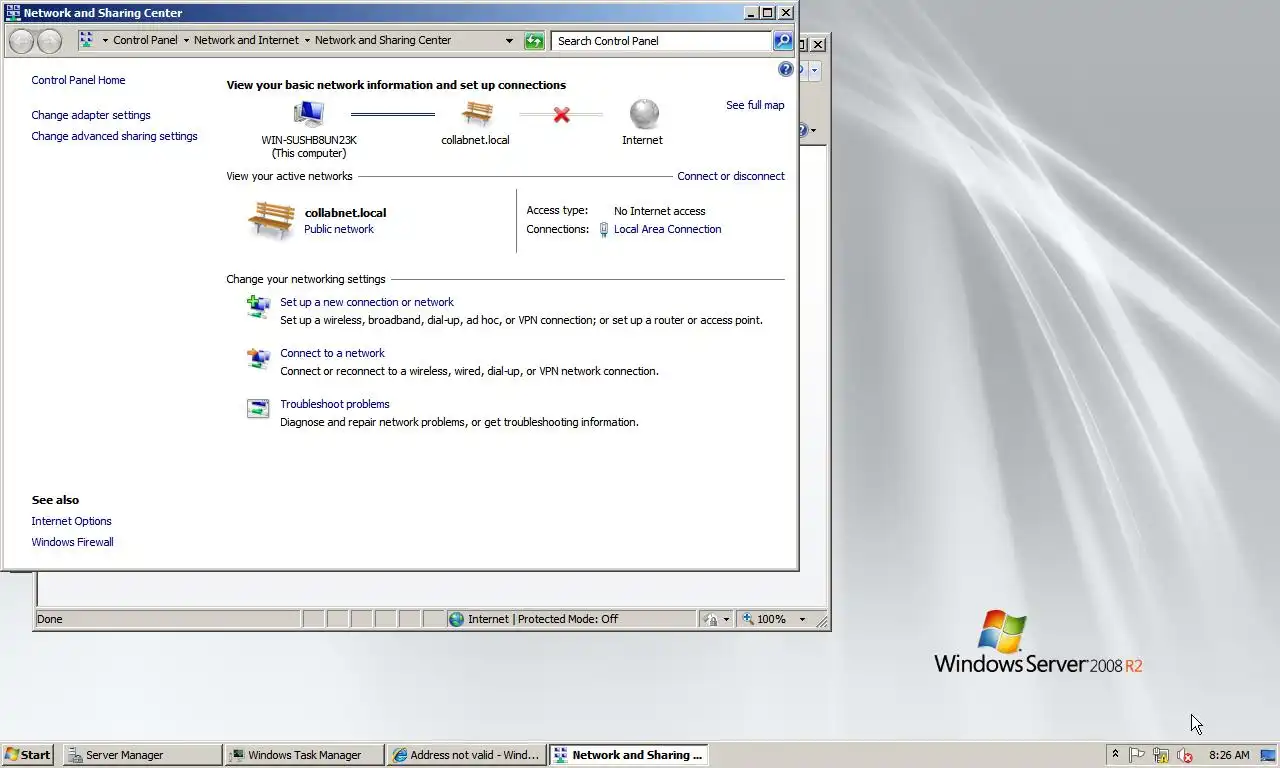Viewport: 1280px width, 768px height.
Task: Select Network and Sharing Center breadcrumb
Action: point(383,41)
